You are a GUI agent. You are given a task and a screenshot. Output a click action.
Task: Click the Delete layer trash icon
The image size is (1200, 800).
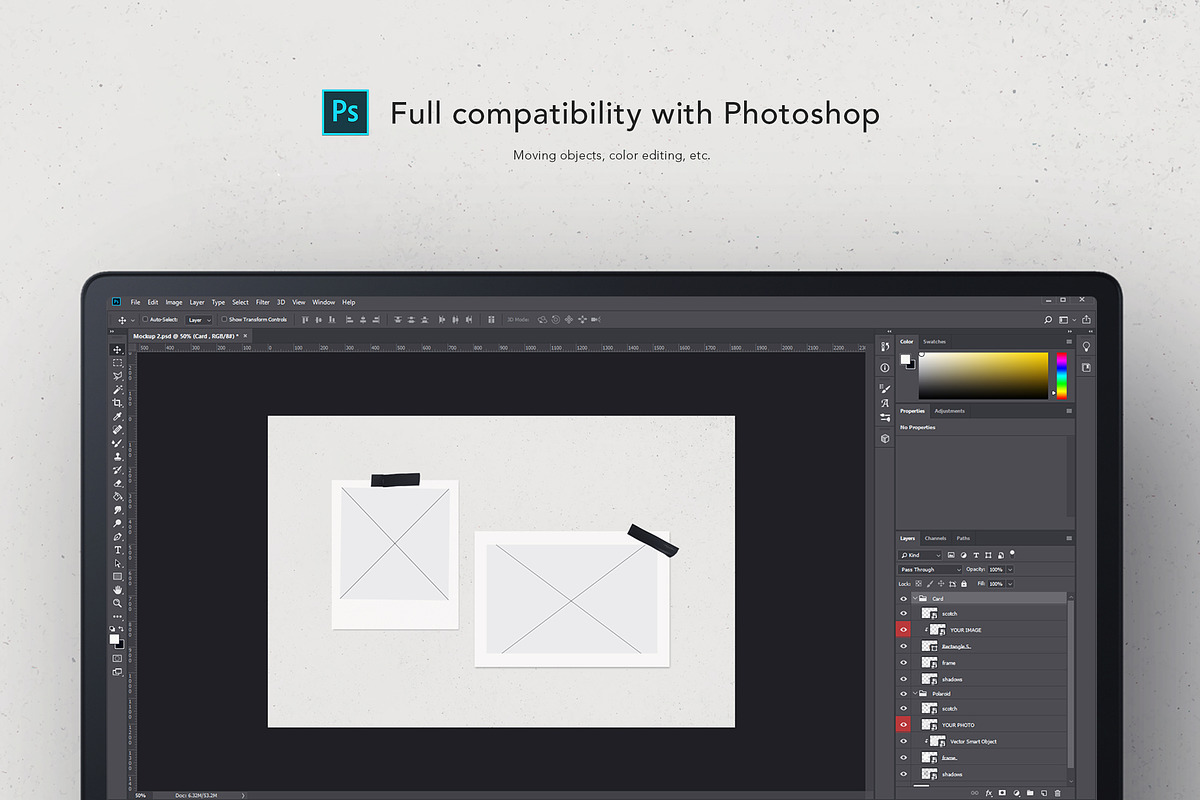[x=1057, y=793]
